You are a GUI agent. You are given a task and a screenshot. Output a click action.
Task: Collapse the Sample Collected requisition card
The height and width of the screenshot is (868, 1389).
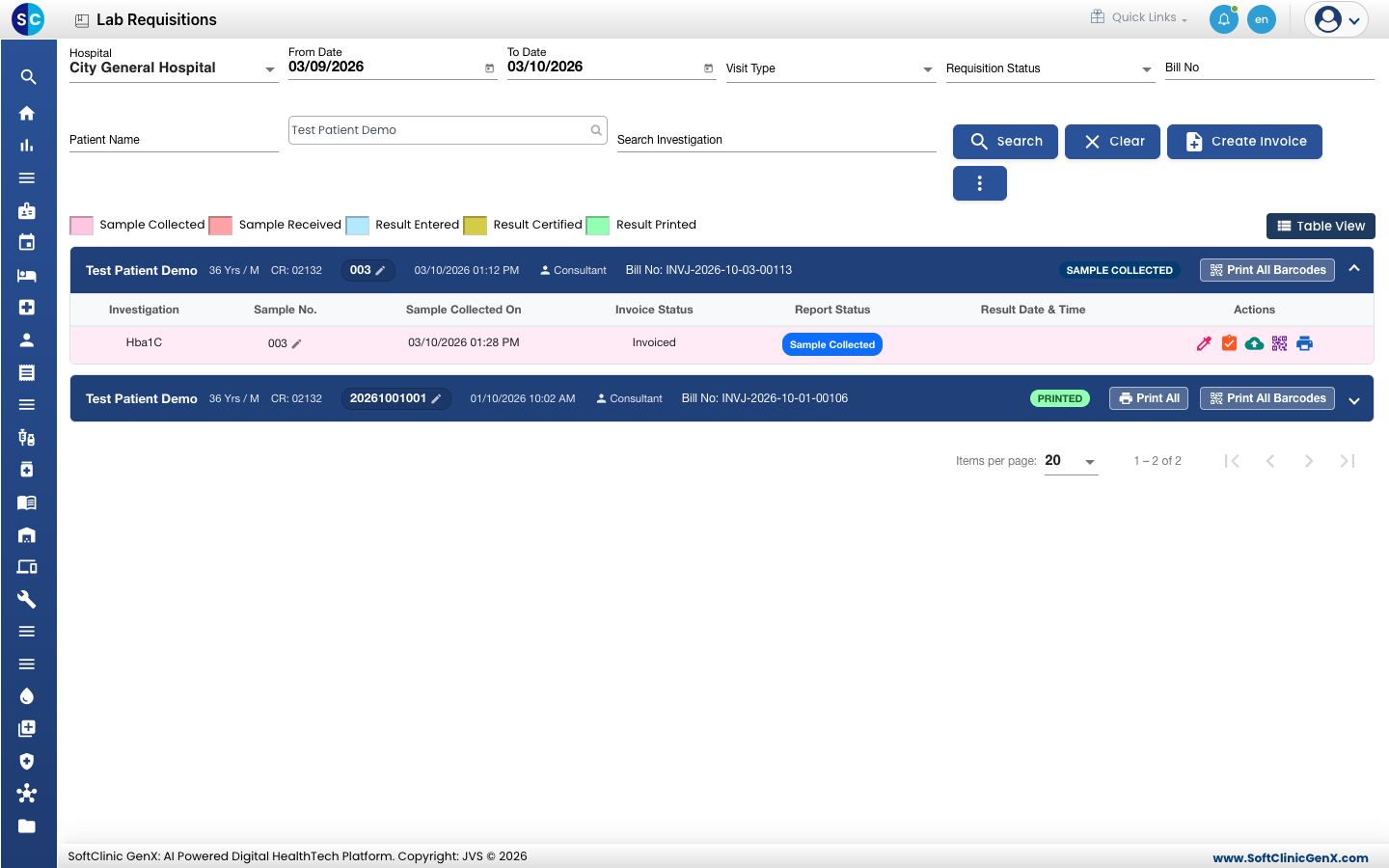(x=1354, y=269)
